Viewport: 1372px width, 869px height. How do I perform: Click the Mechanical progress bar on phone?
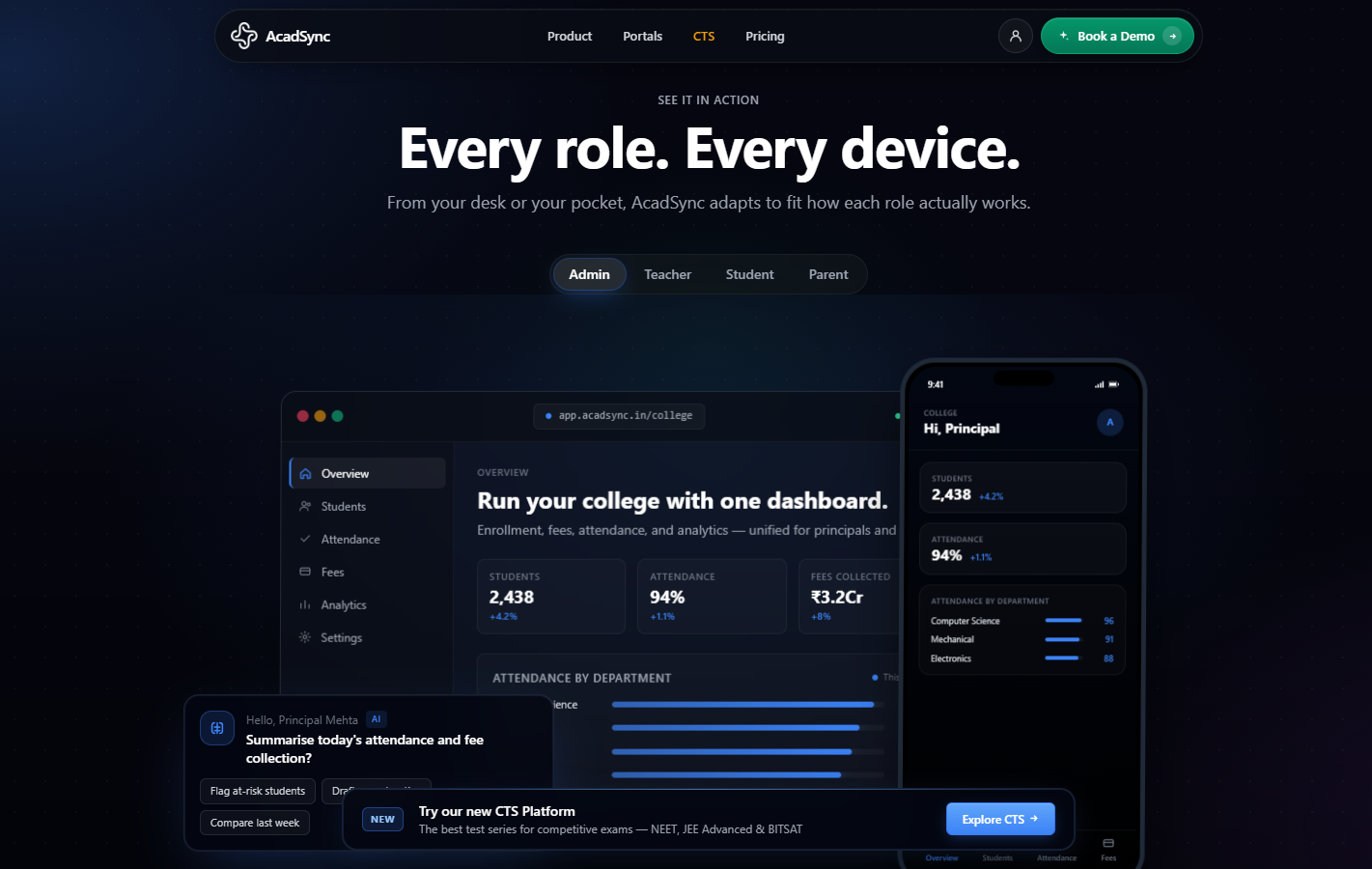point(1063,639)
